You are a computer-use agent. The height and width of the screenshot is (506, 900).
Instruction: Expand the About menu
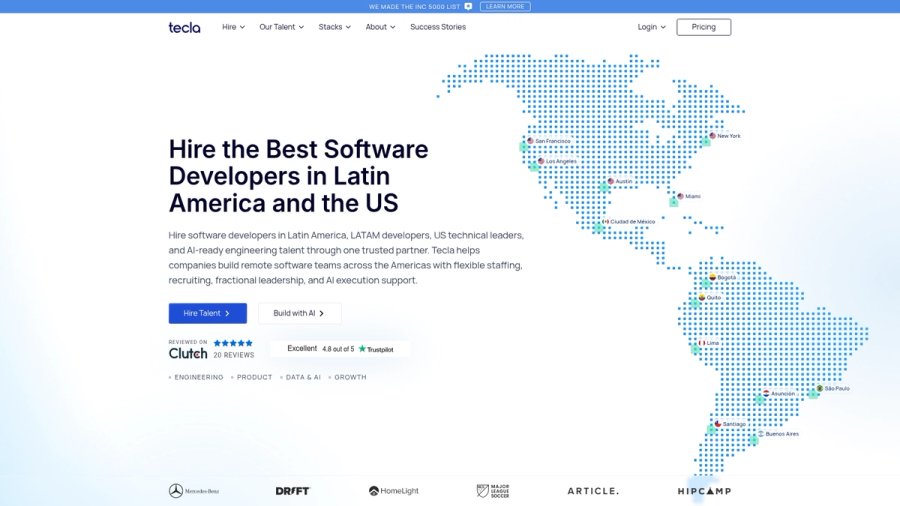381,27
